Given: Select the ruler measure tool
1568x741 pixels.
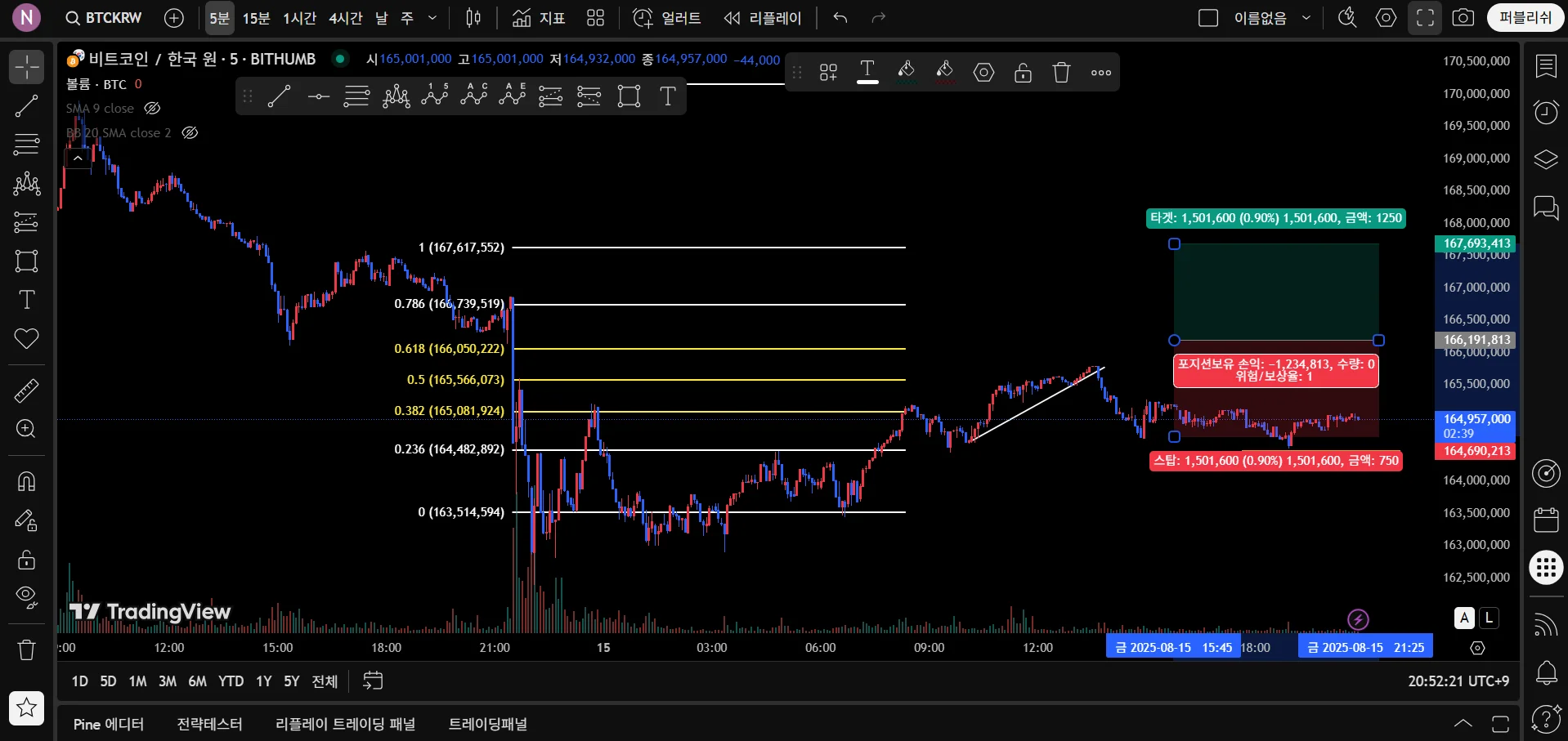Looking at the screenshot, I should (26, 391).
